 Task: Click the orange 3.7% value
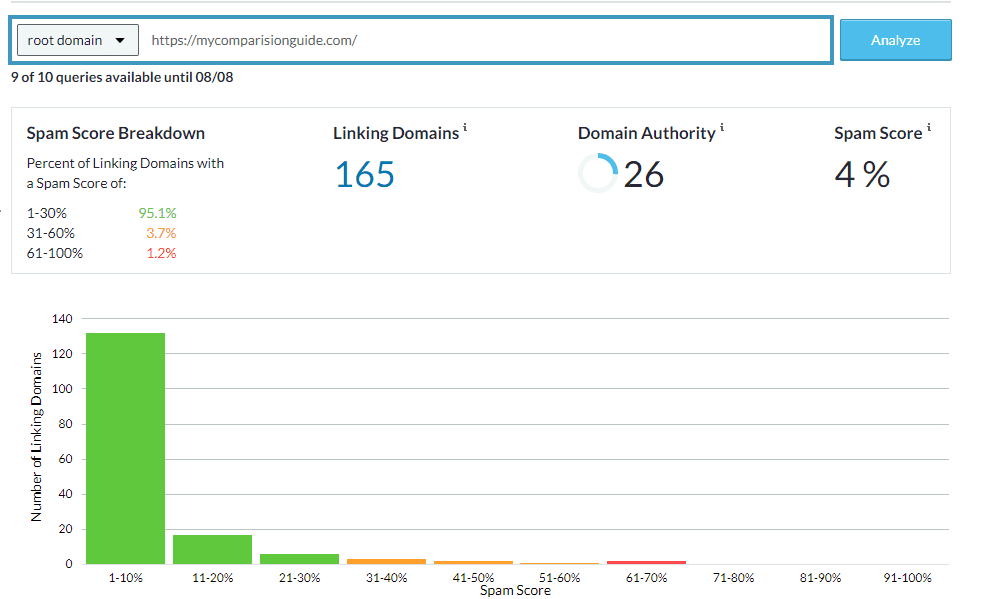[161, 233]
